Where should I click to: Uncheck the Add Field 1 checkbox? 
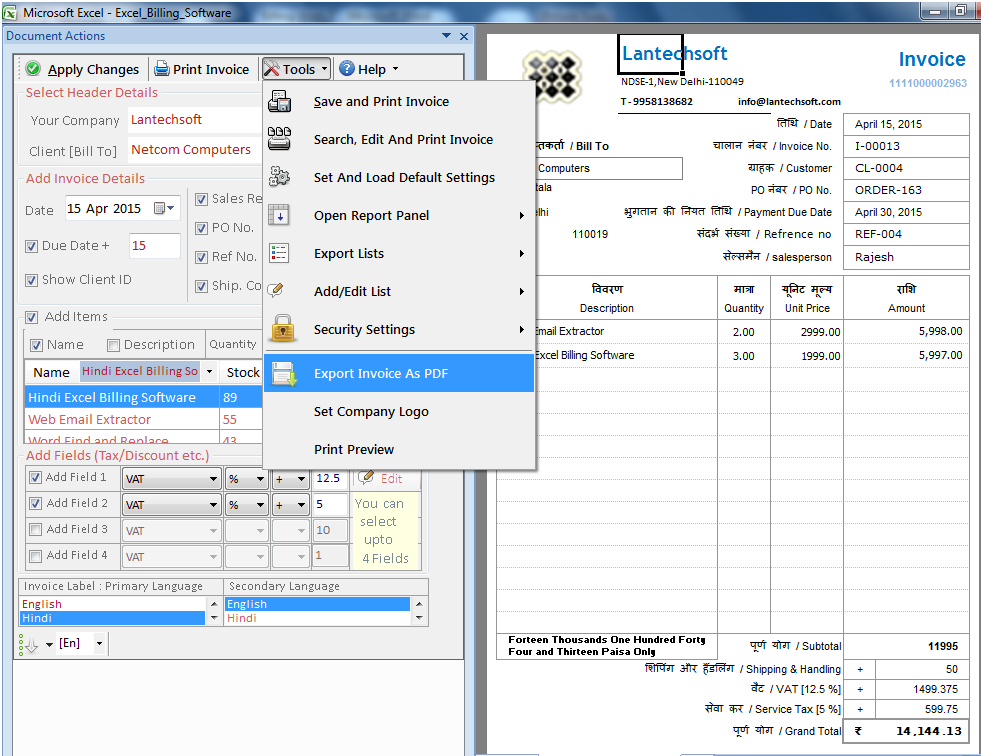[x=36, y=478]
